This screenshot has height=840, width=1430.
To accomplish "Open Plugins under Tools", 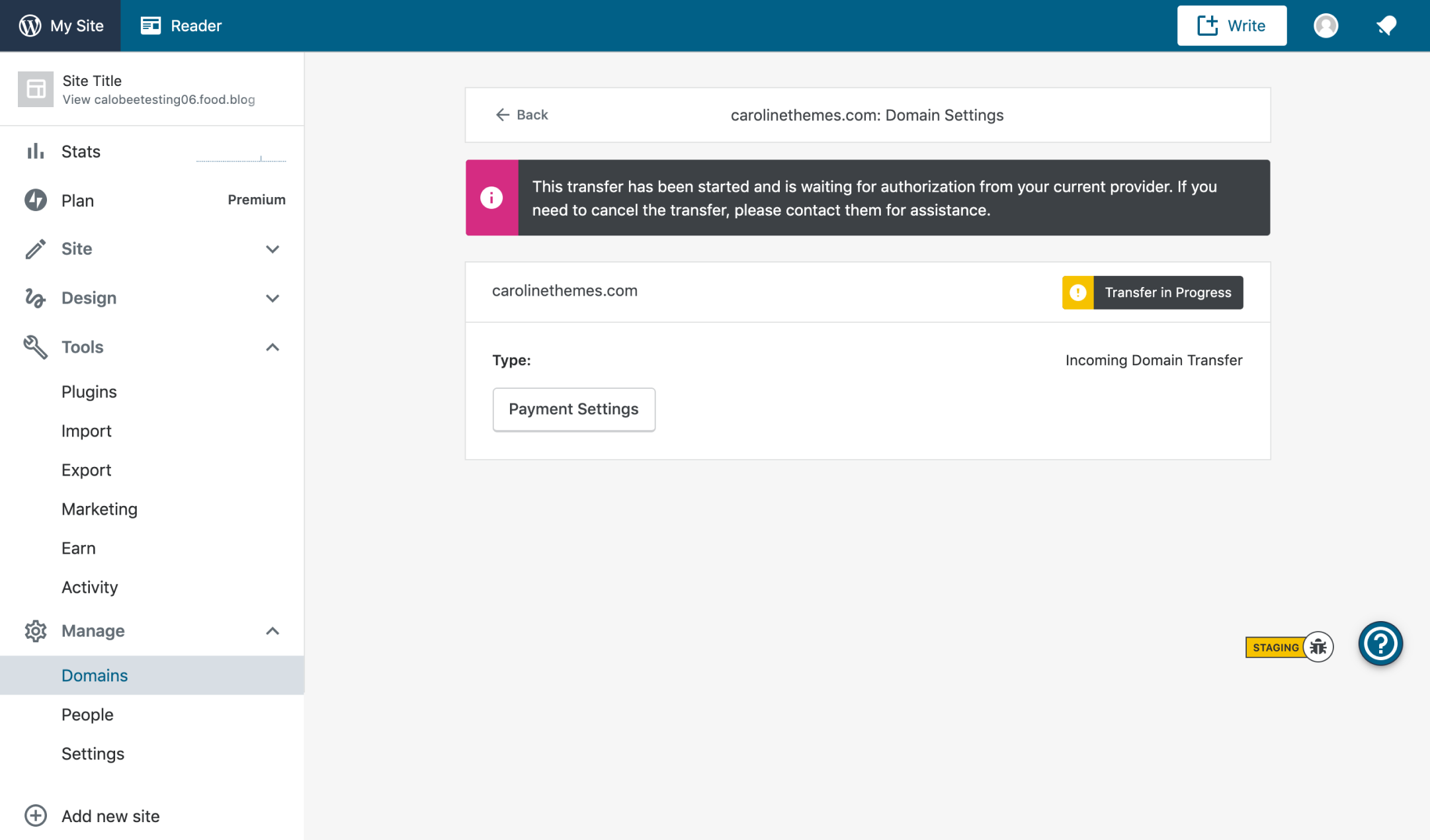I will pyautogui.click(x=89, y=392).
